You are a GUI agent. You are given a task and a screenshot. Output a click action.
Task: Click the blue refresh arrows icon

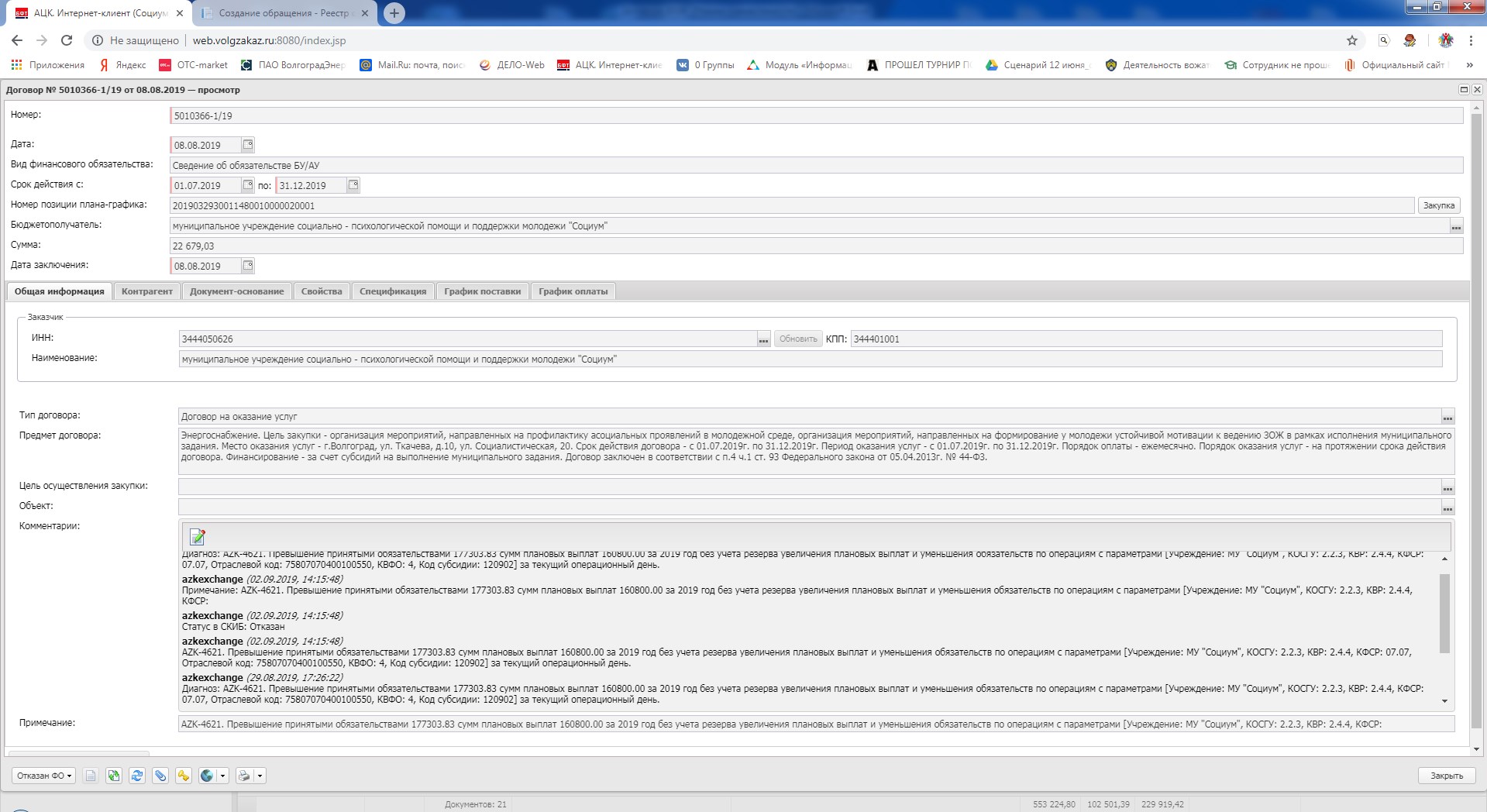[137, 776]
